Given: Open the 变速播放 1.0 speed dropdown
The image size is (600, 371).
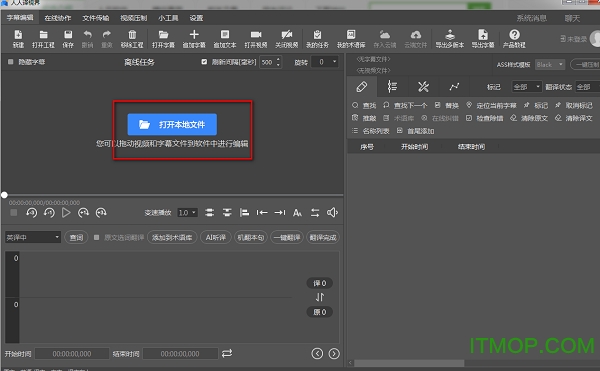Looking at the screenshot, I should point(188,213).
